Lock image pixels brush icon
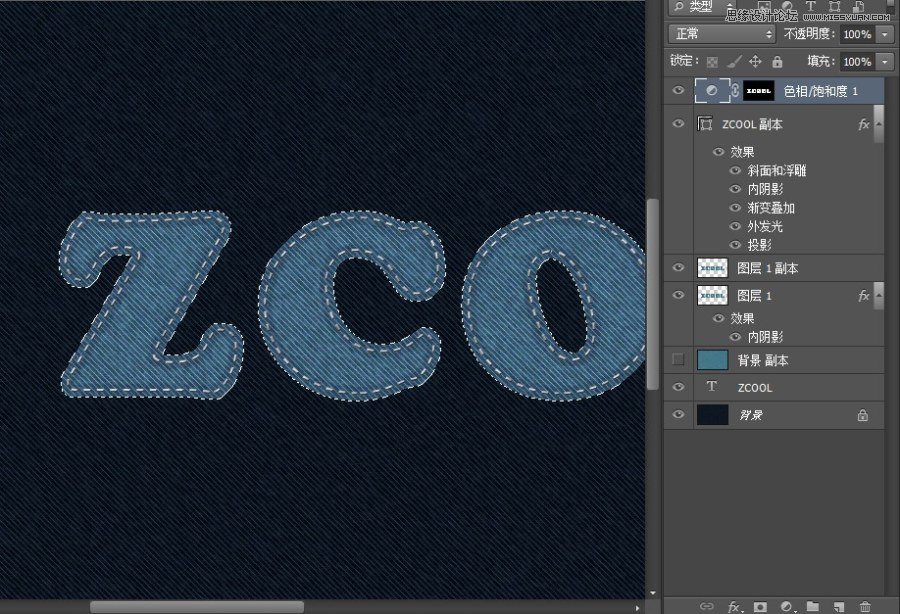This screenshot has height=614, width=900. (734, 61)
